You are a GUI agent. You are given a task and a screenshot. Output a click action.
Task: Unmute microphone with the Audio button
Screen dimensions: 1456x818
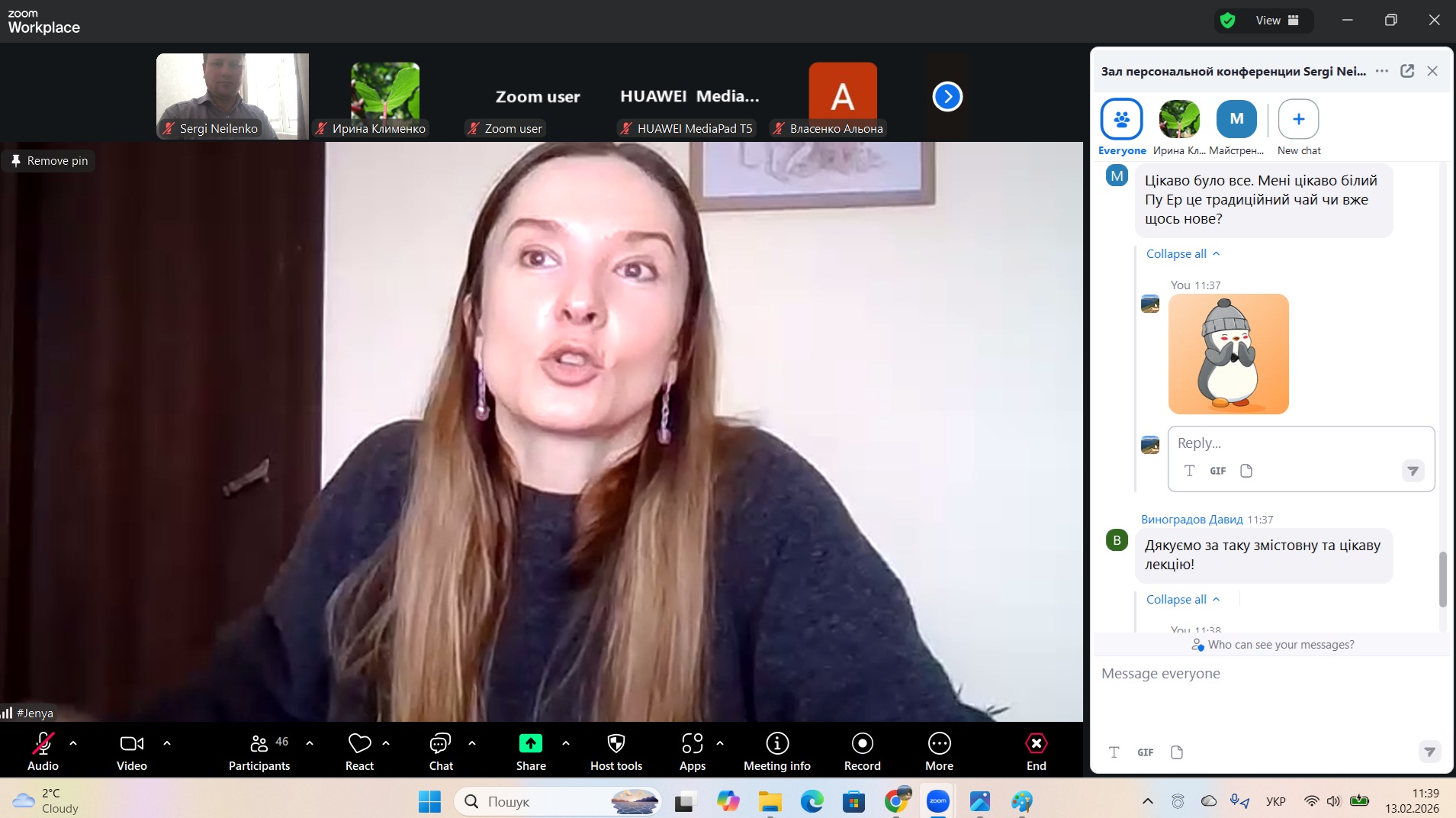(x=43, y=752)
